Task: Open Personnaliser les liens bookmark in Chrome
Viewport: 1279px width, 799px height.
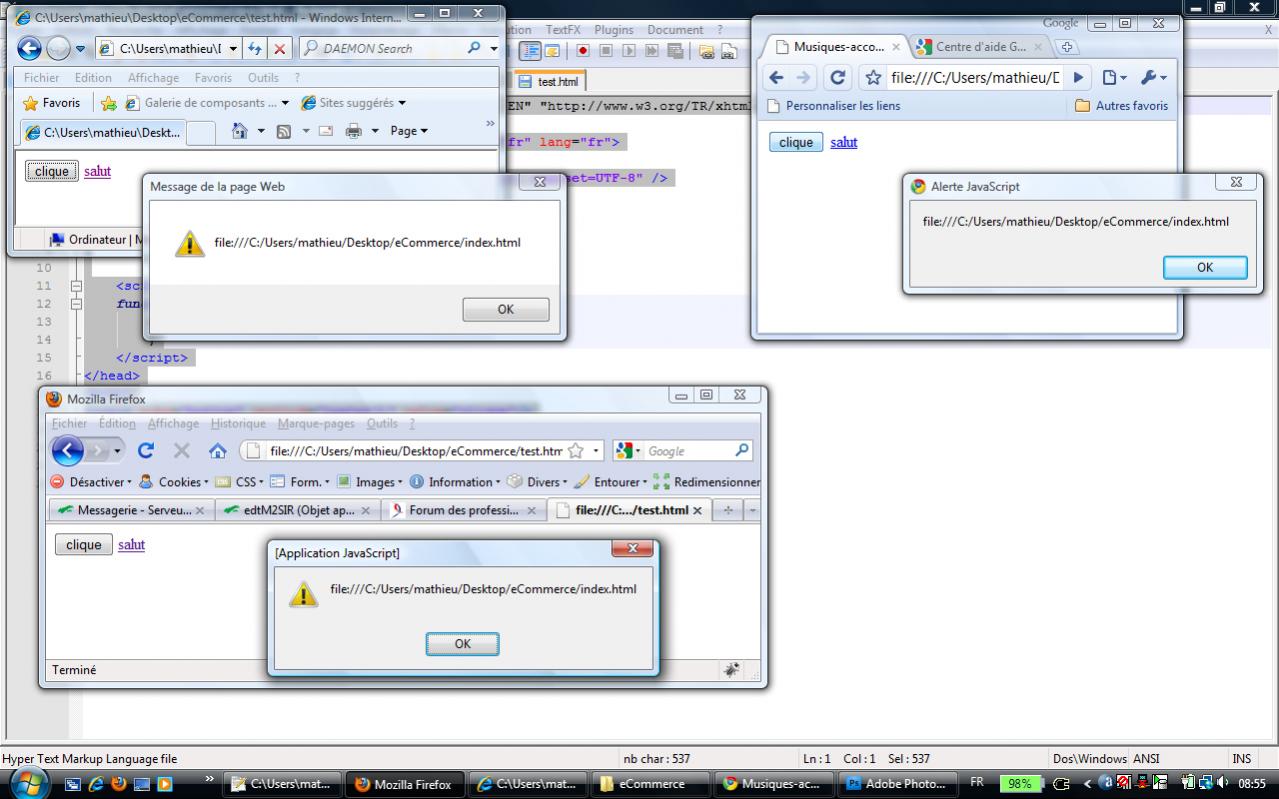Action: [x=833, y=105]
